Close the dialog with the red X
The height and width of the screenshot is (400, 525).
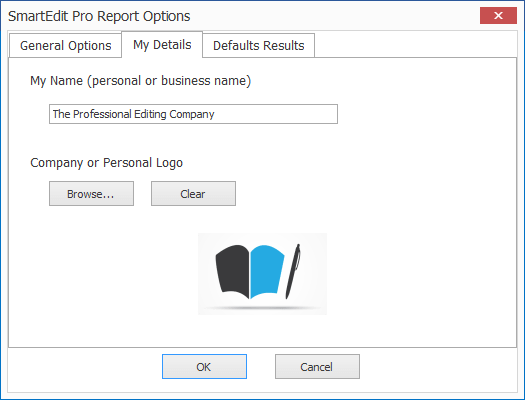tap(498, 15)
